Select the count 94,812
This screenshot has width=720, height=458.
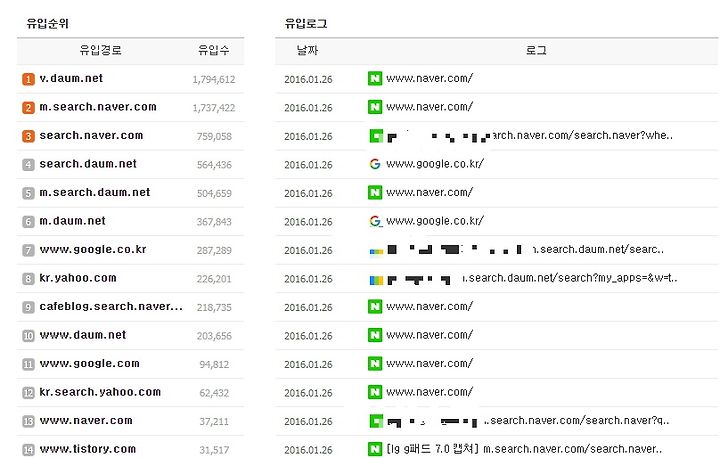click(x=214, y=364)
